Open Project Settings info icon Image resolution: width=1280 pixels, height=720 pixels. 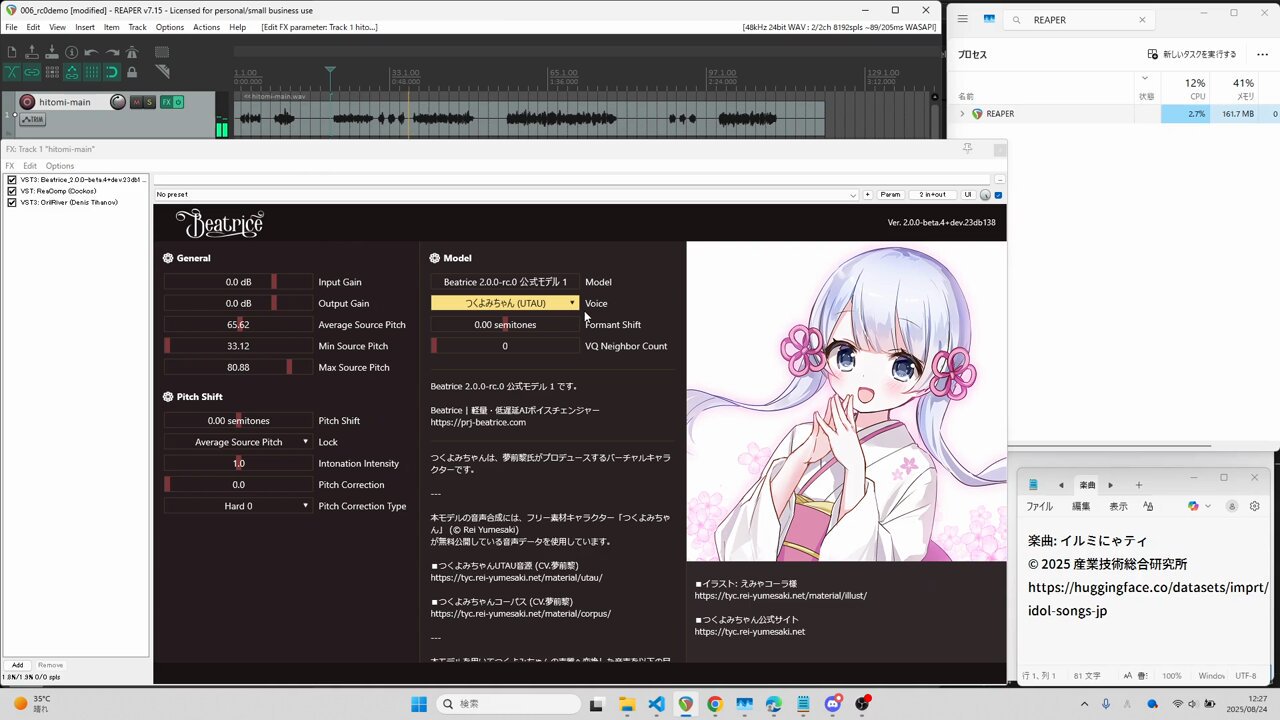pyautogui.click(x=71, y=52)
